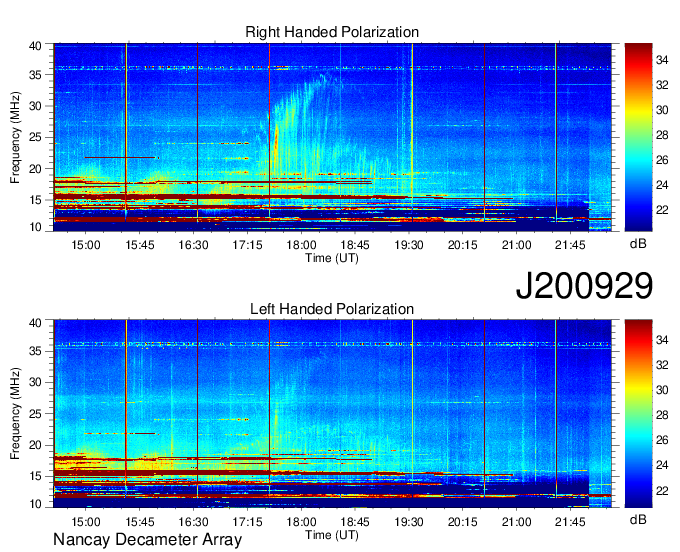Image resolution: width=680 pixels, height=552 pixels.
Task: Click "15:00" time tick on Left Handed plot
Action: pyautogui.click(x=86, y=522)
